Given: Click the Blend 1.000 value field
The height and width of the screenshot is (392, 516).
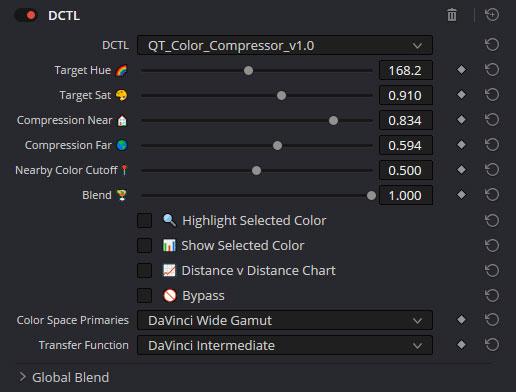Looking at the screenshot, I should pyautogui.click(x=406, y=195).
